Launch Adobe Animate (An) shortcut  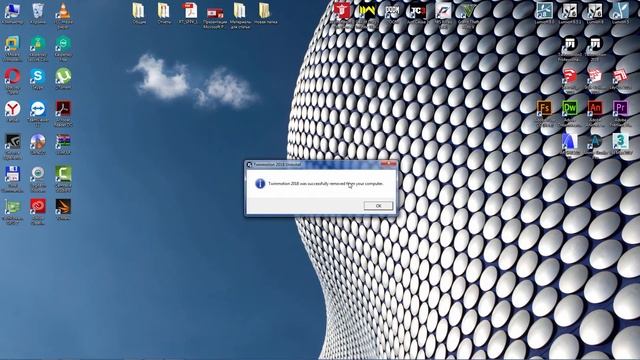click(x=595, y=113)
